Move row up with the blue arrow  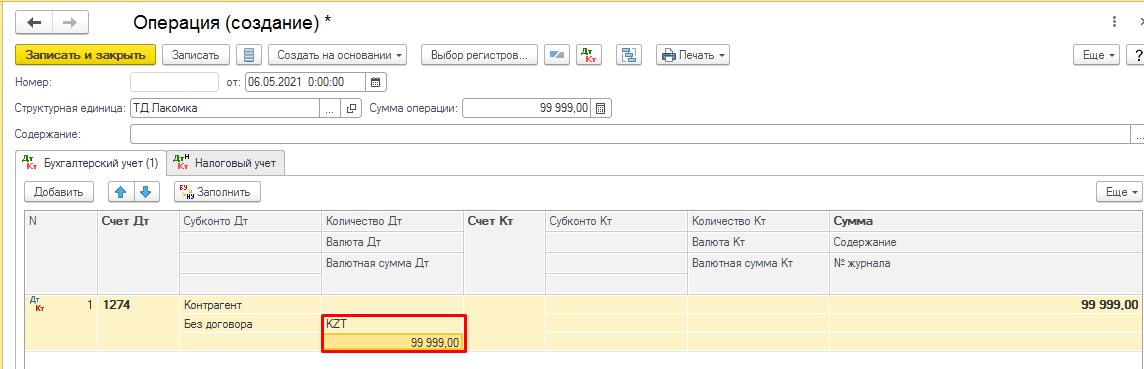[121, 192]
